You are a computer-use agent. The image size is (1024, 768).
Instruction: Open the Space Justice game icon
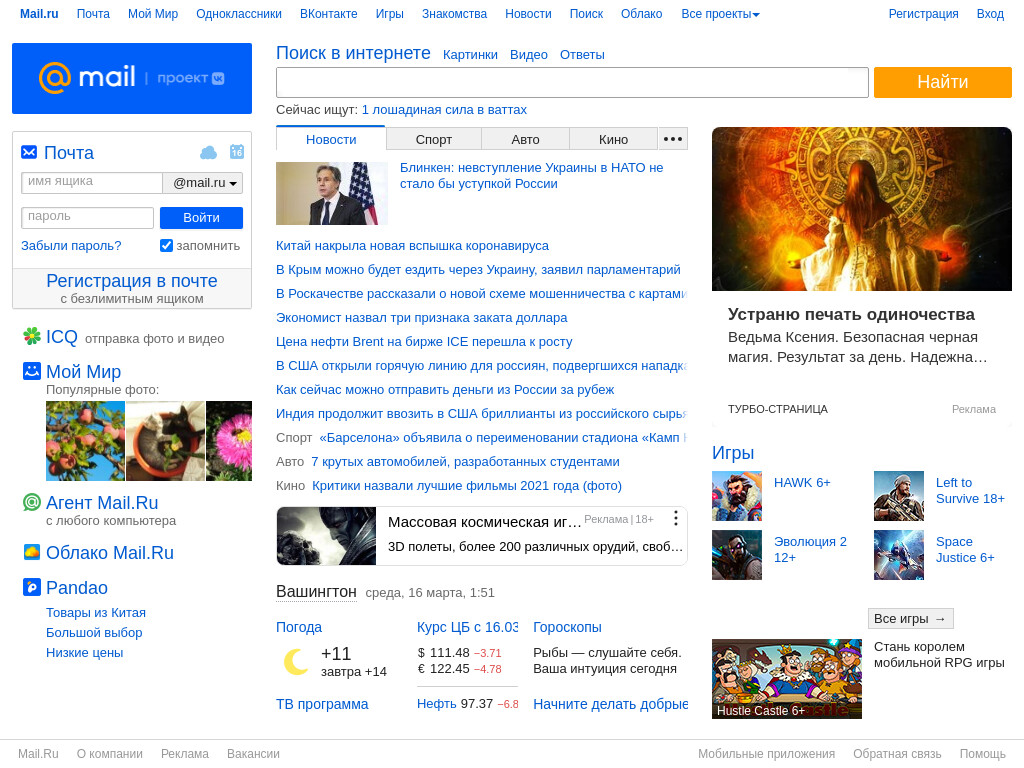pos(899,555)
